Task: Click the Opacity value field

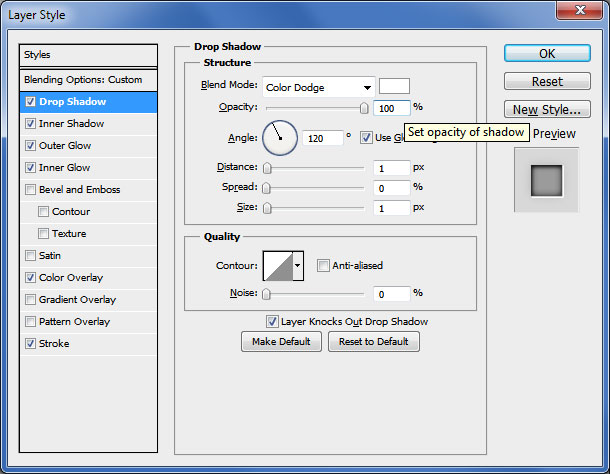Action: [x=392, y=108]
